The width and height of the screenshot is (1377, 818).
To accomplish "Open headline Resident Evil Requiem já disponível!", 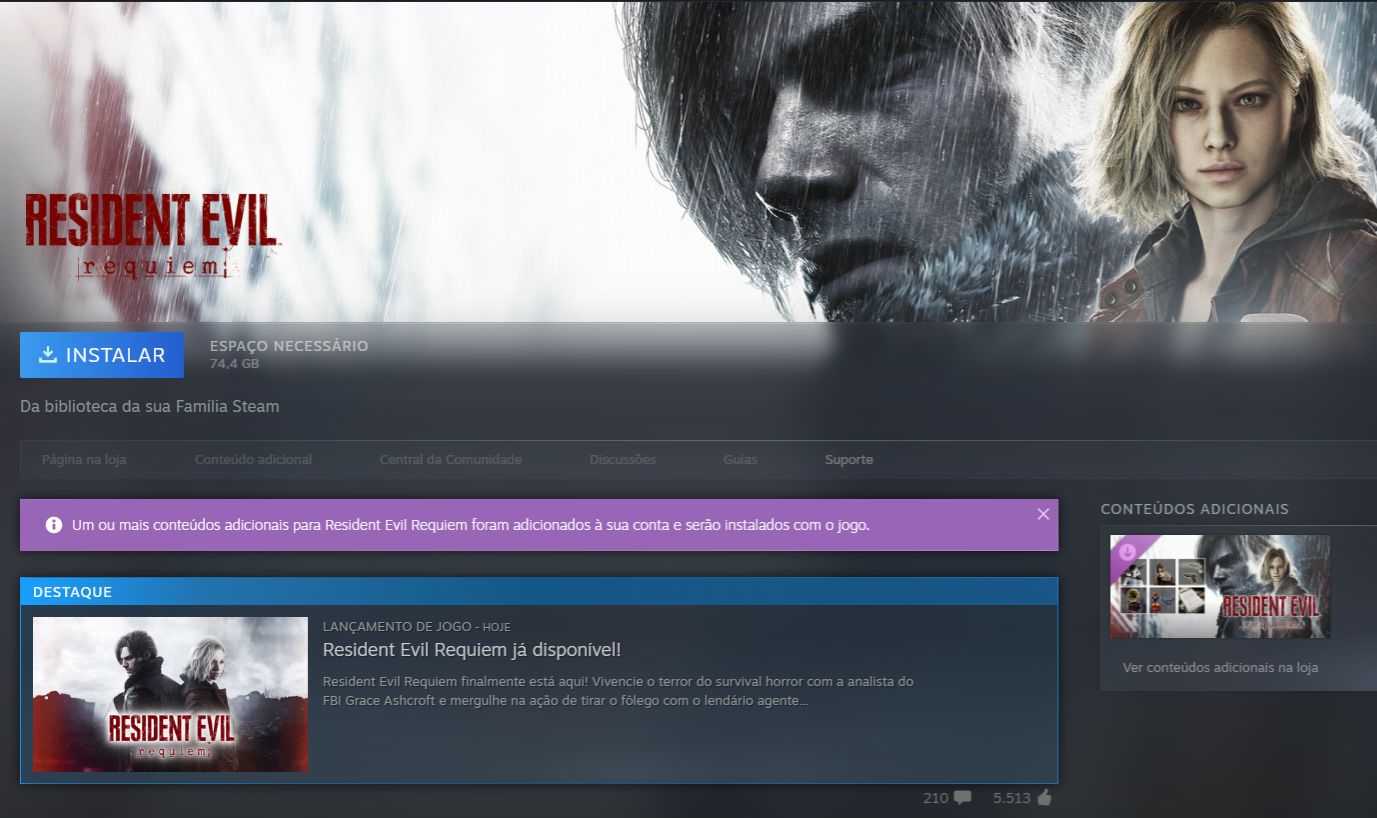I will tap(472, 650).
